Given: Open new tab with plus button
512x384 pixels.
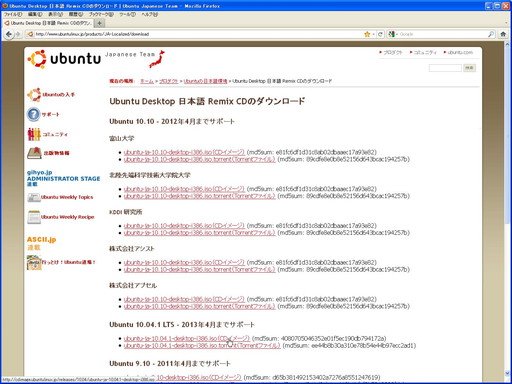Looking at the screenshot, I should tap(99, 23).
